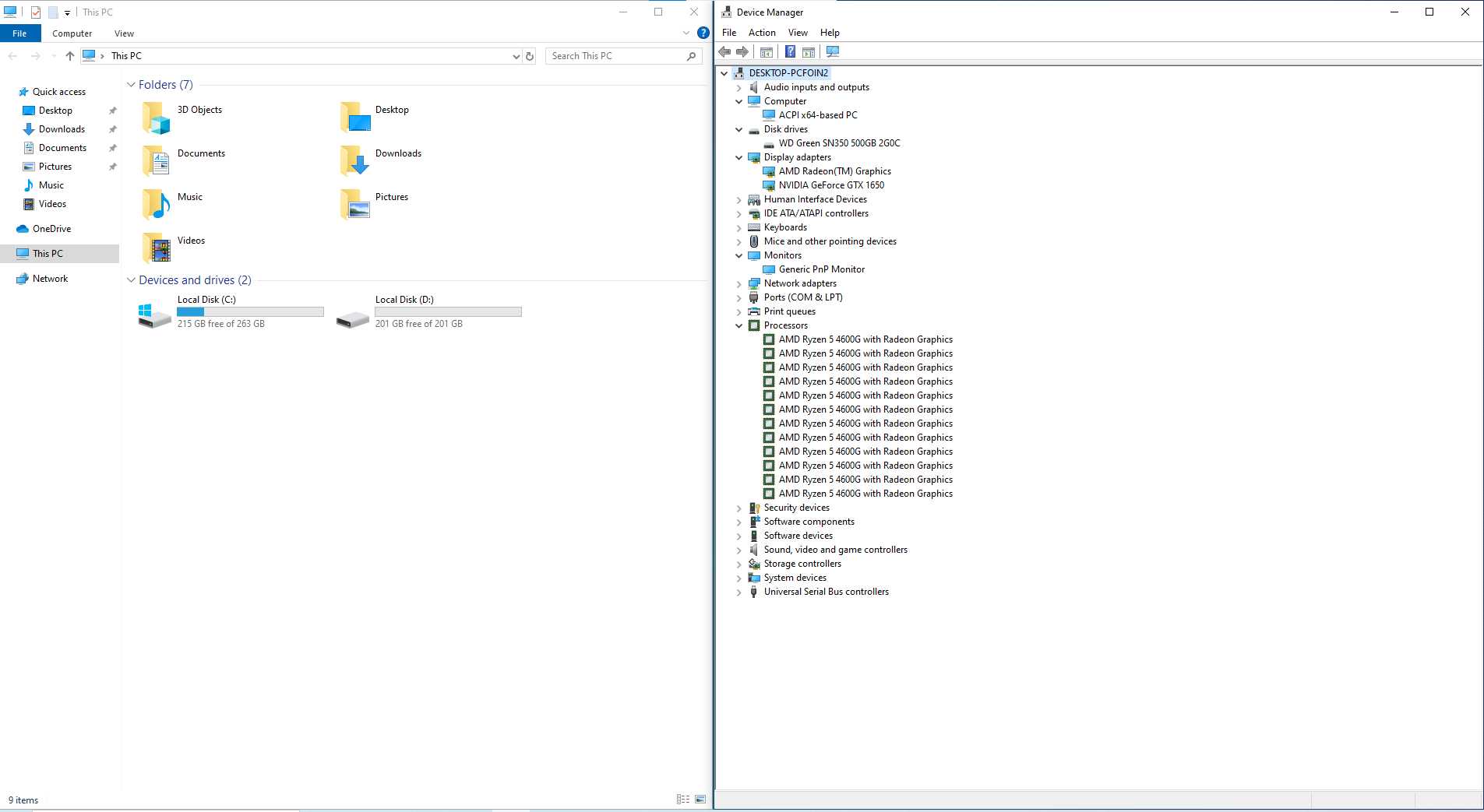This screenshot has width=1484, height=812.
Task: Click the blue File button in Explorer
Action: click(19, 33)
